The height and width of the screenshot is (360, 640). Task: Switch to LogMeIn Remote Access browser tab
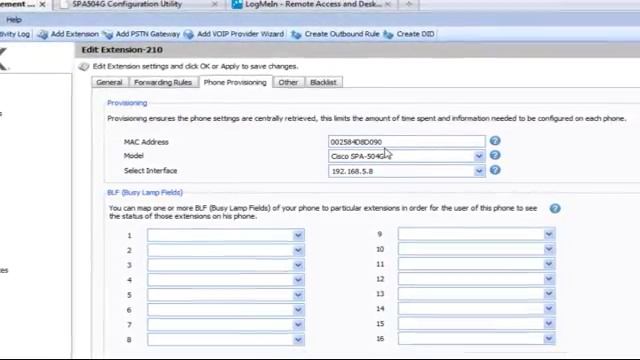click(x=313, y=4)
